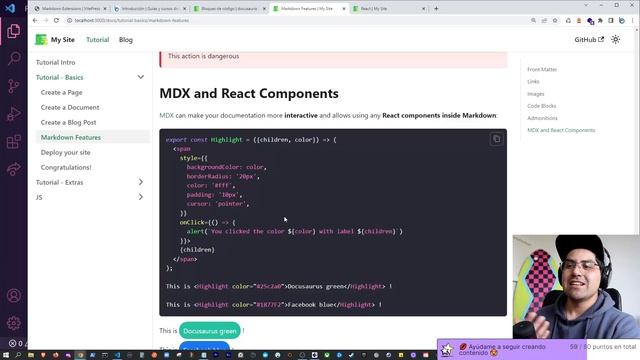Open VS Code from the taskbar
Image resolution: width=640 pixels, height=360 pixels.
(117, 355)
